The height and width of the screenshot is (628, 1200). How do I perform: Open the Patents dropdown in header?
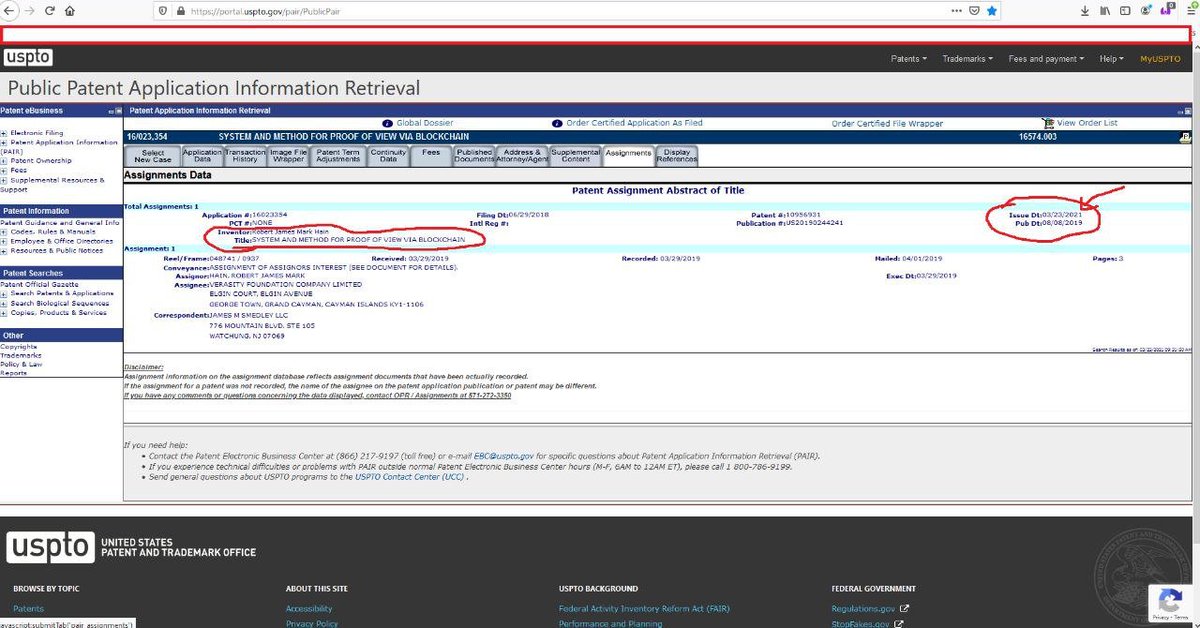909,59
